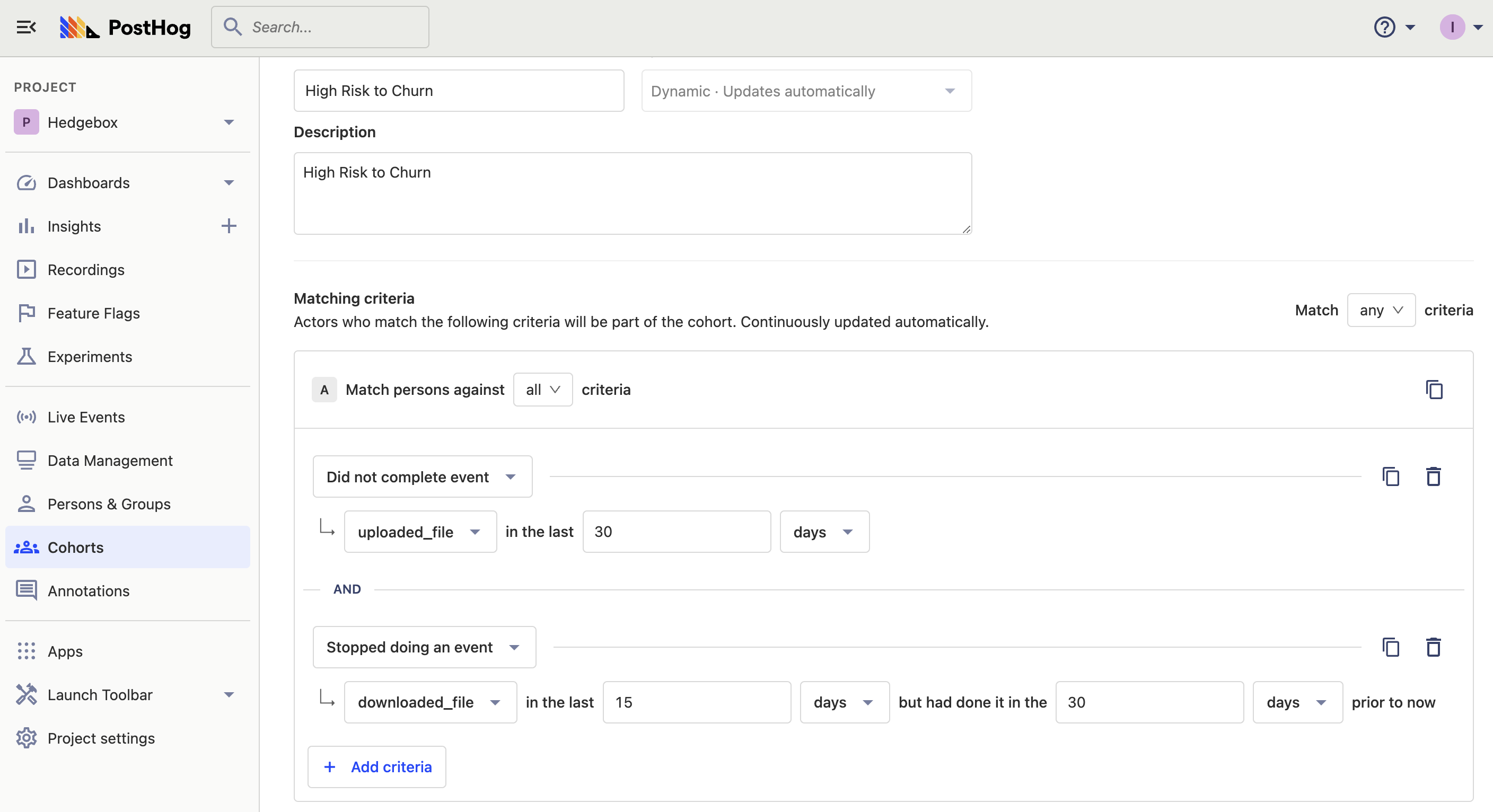This screenshot has width=1493, height=812.
Task: Click the Cohorts icon in sidebar
Action: [28, 547]
